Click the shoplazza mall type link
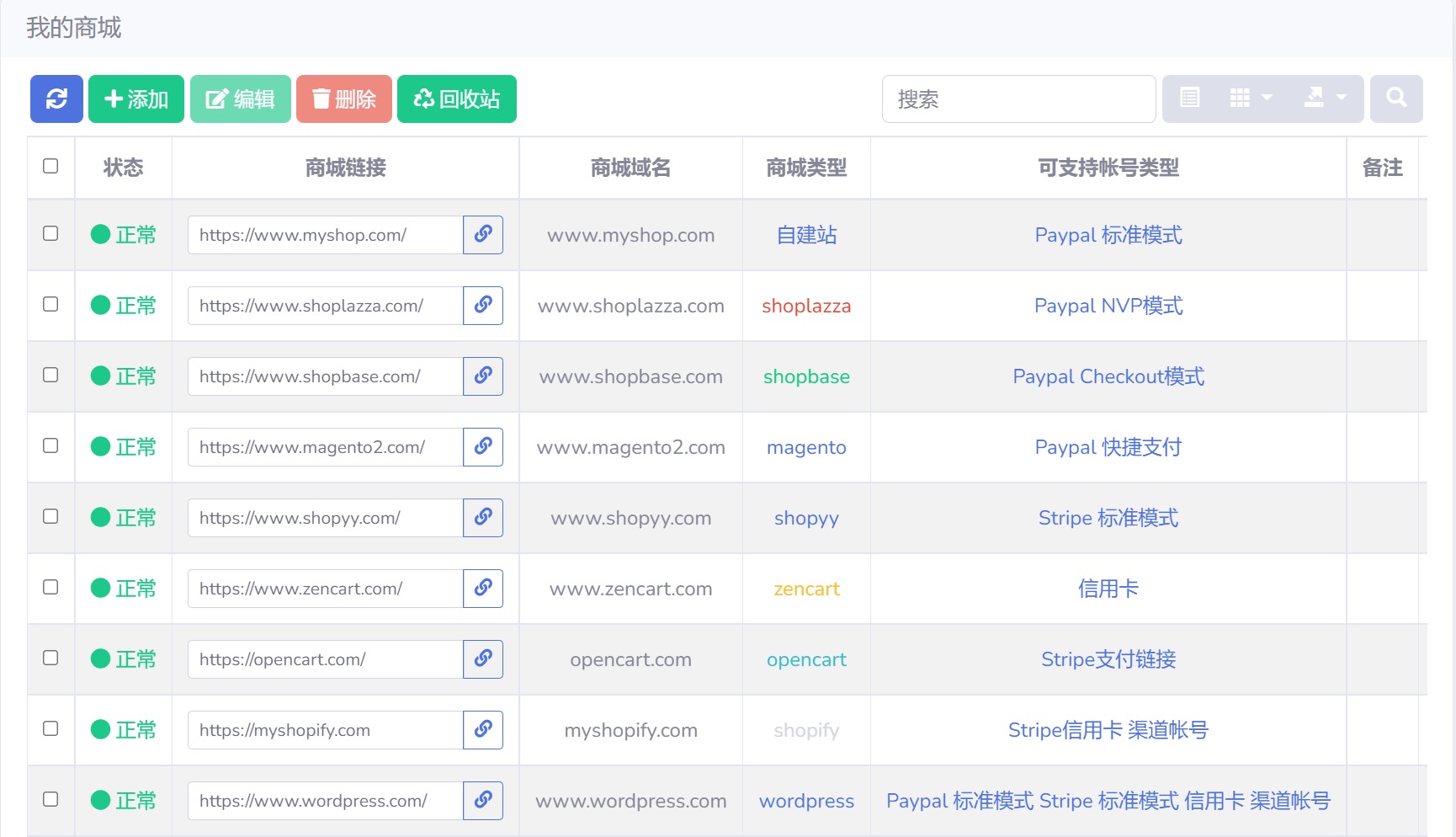This screenshot has height=837, width=1456. (806, 306)
